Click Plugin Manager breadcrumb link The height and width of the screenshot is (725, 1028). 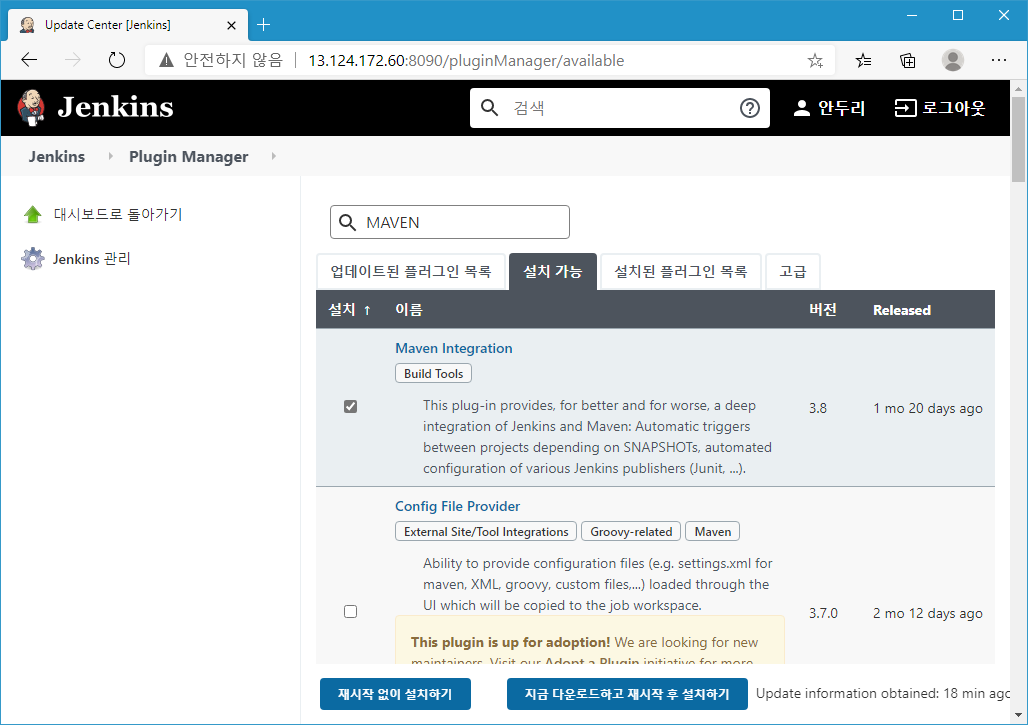(x=189, y=157)
